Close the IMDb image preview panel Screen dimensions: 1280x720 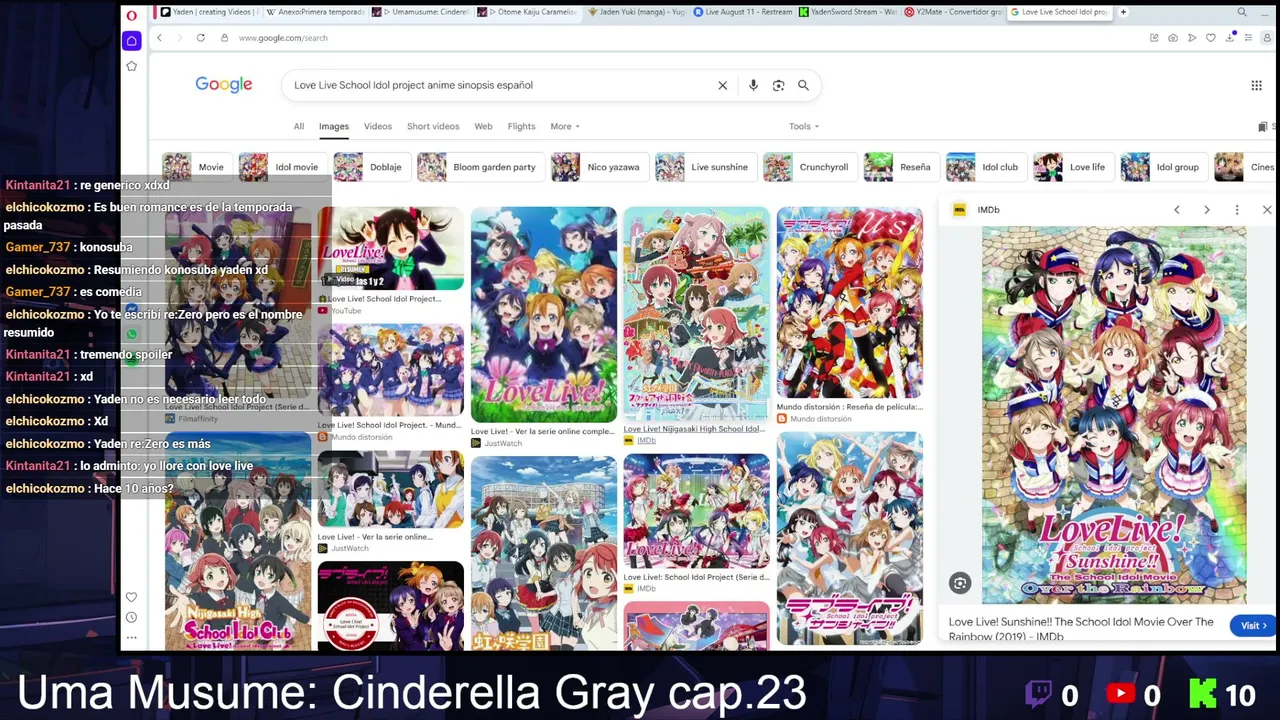pos(1266,210)
